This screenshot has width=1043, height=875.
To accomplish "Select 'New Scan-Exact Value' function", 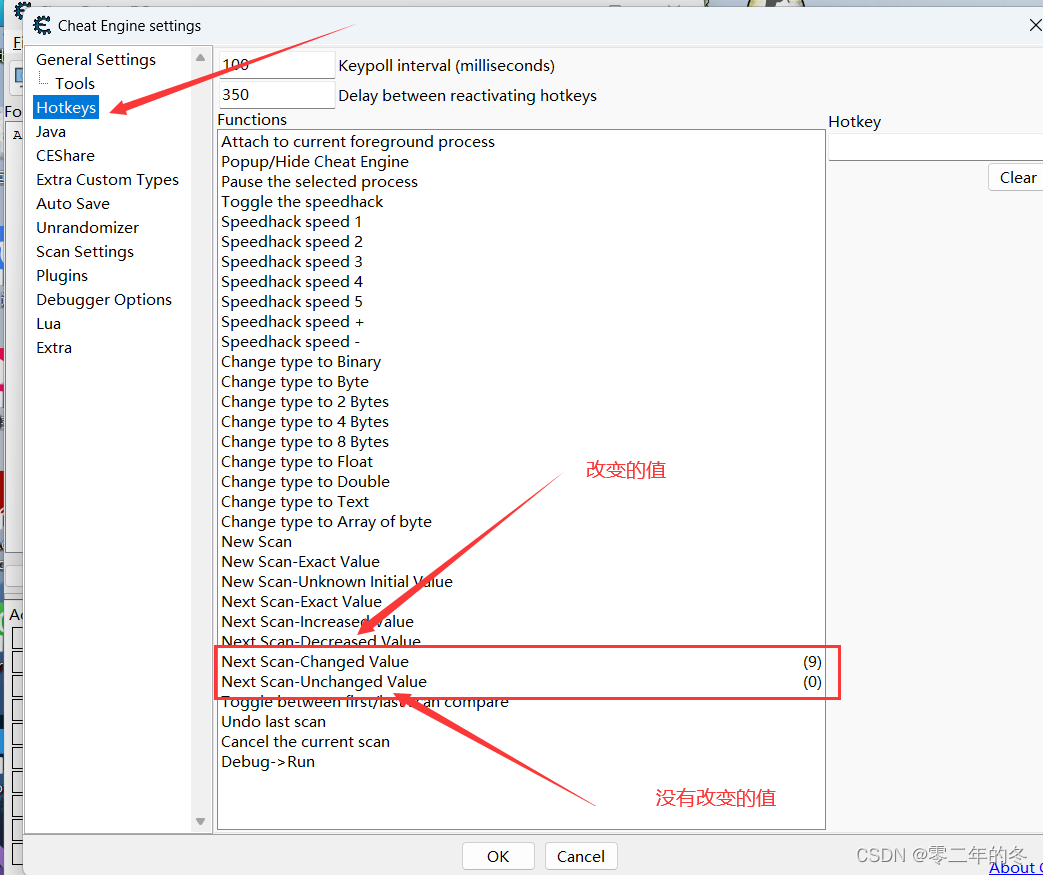I will point(521,561).
